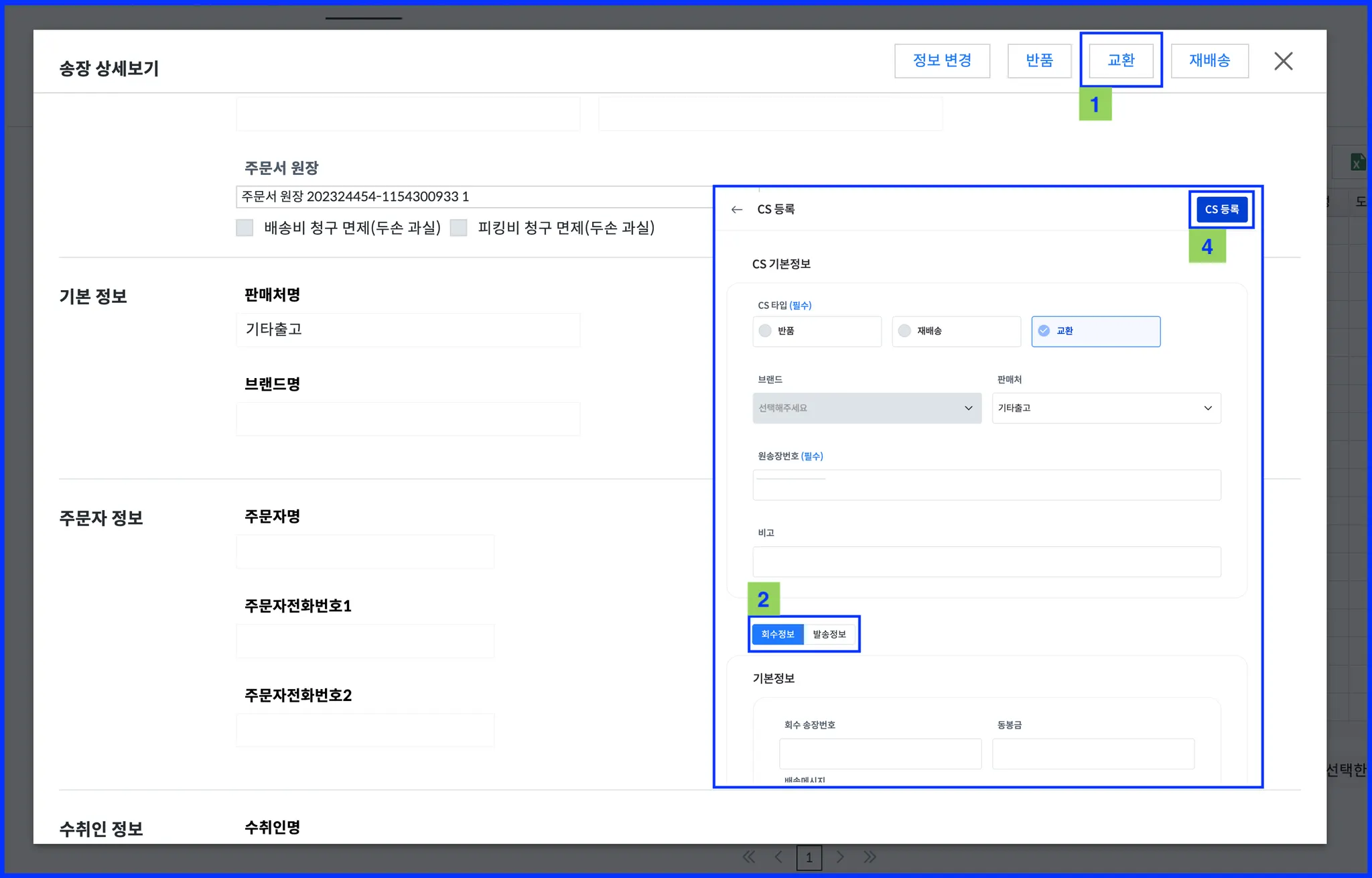
Task: Switch to the 회수정보 tab
Action: pyautogui.click(x=777, y=634)
